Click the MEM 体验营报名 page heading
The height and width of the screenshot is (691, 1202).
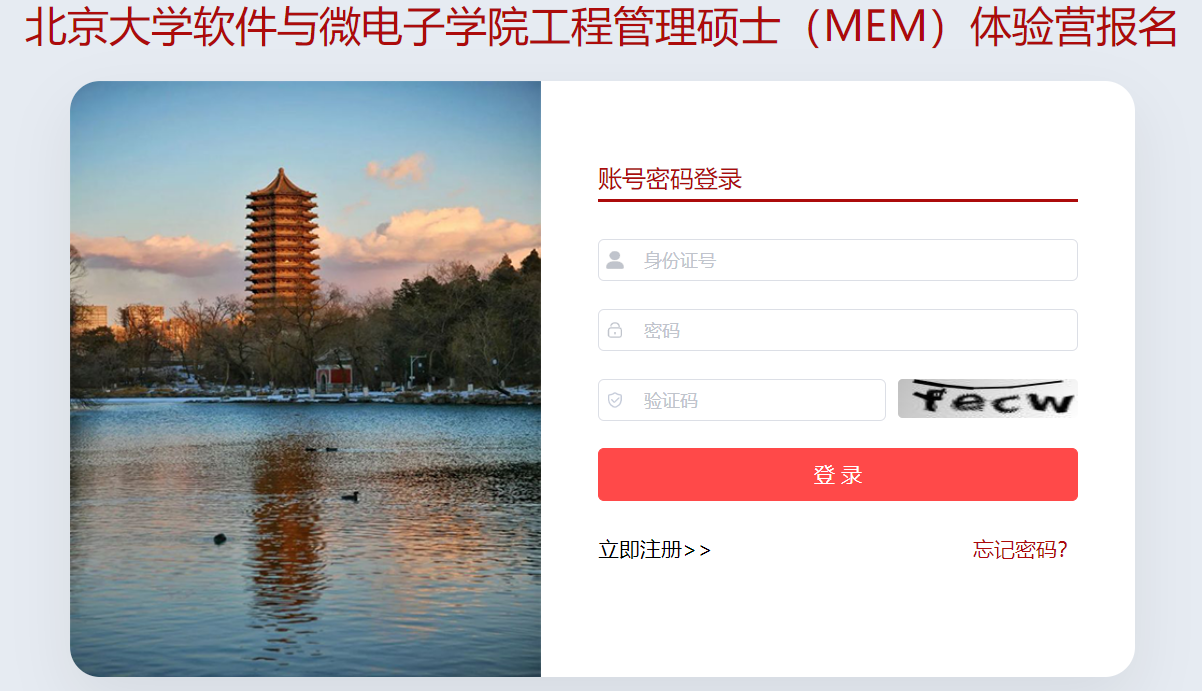click(x=601, y=28)
